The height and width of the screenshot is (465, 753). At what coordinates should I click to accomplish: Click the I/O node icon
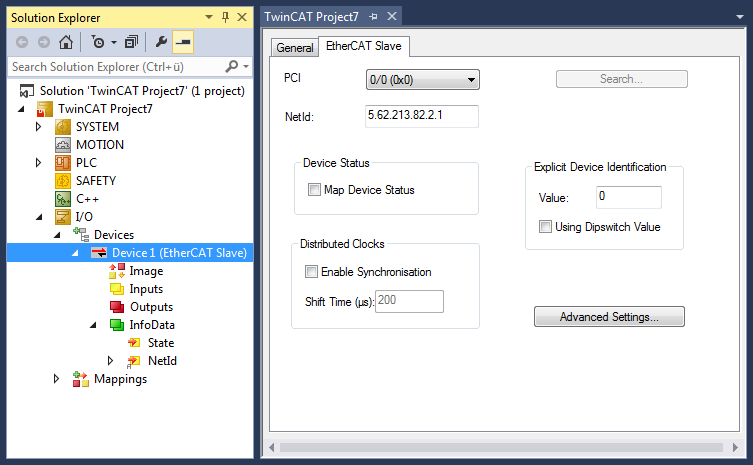tap(63, 217)
